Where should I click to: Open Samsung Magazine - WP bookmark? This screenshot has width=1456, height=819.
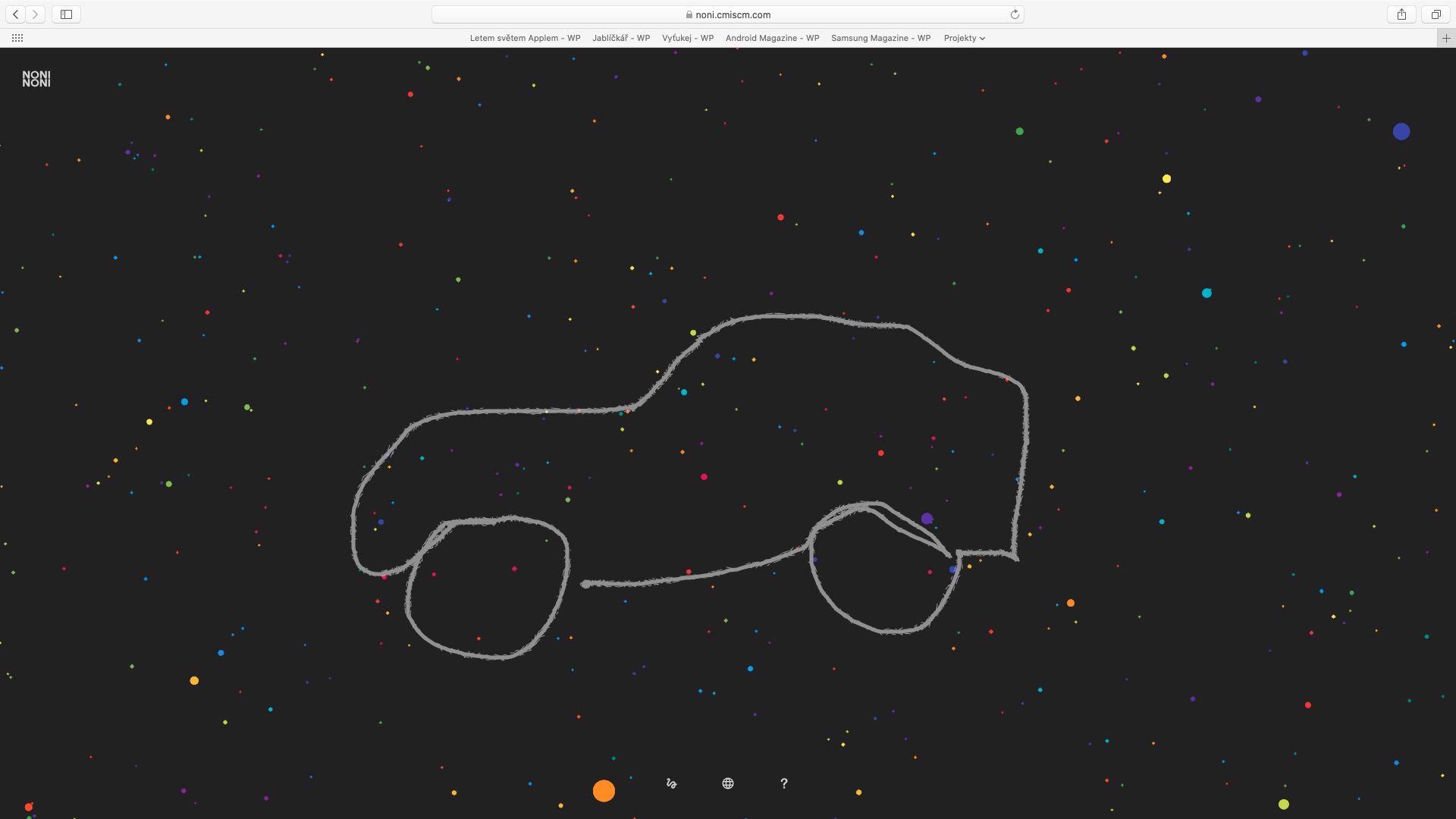pyautogui.click(x=880, y=38)
